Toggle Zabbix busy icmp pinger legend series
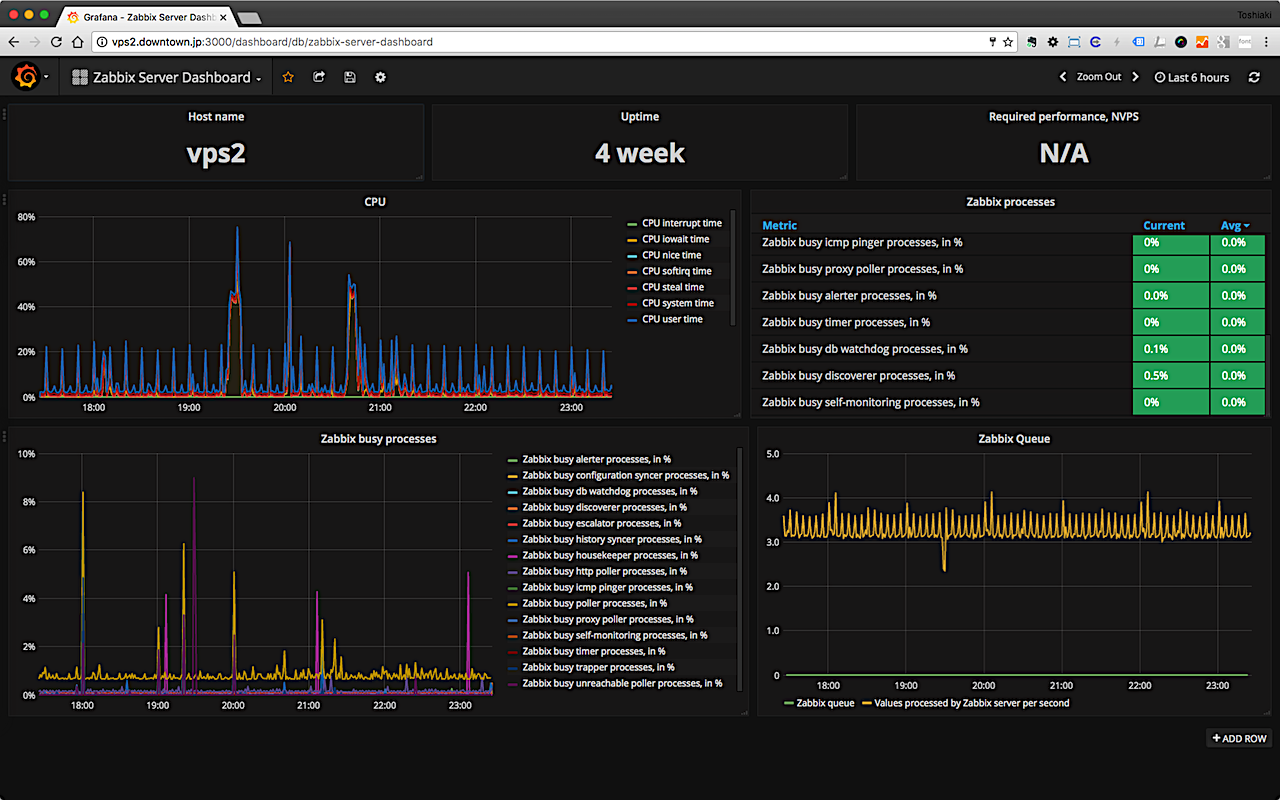Image resolution: width=1280 pixels, height=800 pixels. click(x=608, y=587)
